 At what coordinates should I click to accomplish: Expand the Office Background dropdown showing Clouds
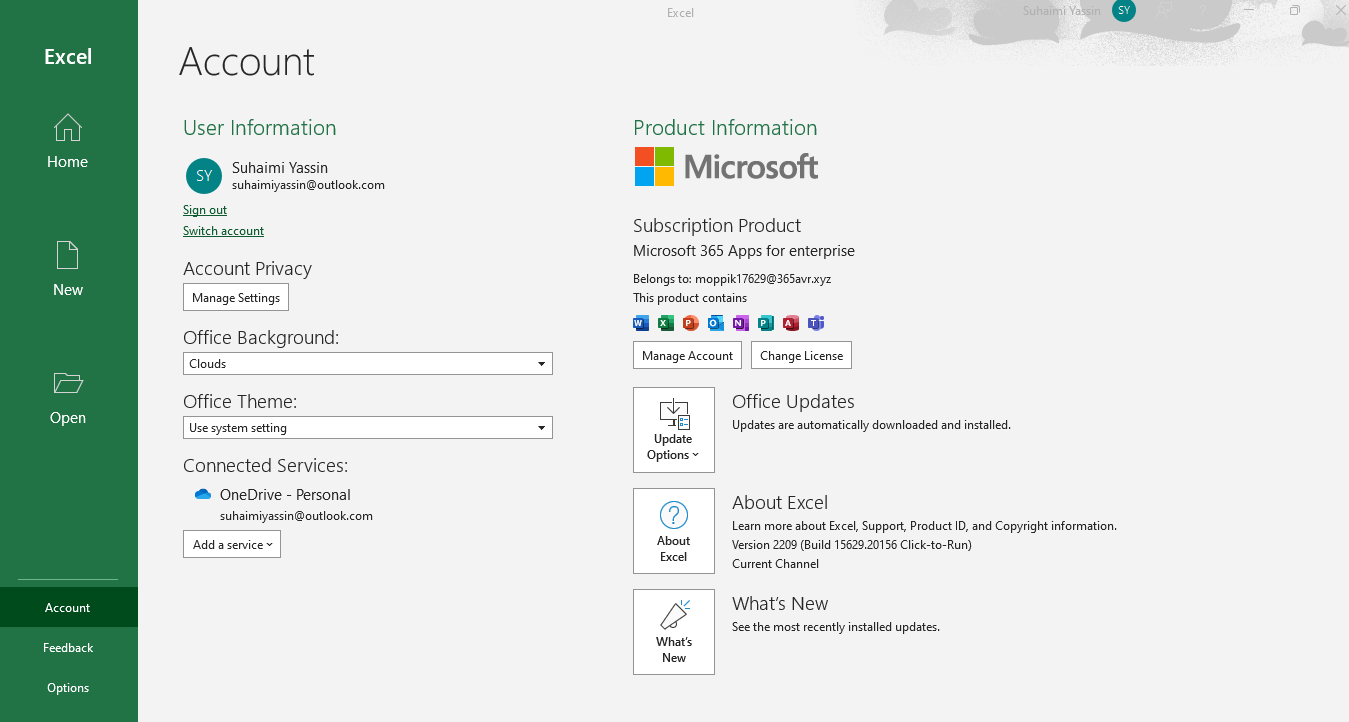[368, 363]
